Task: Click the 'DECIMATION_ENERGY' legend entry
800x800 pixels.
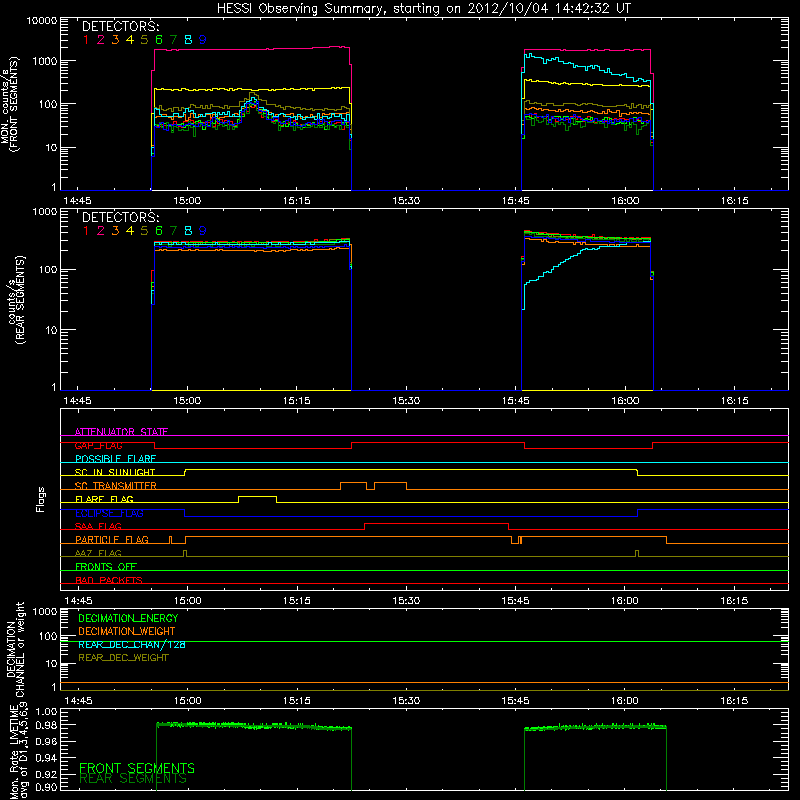Action: [128, 618]
